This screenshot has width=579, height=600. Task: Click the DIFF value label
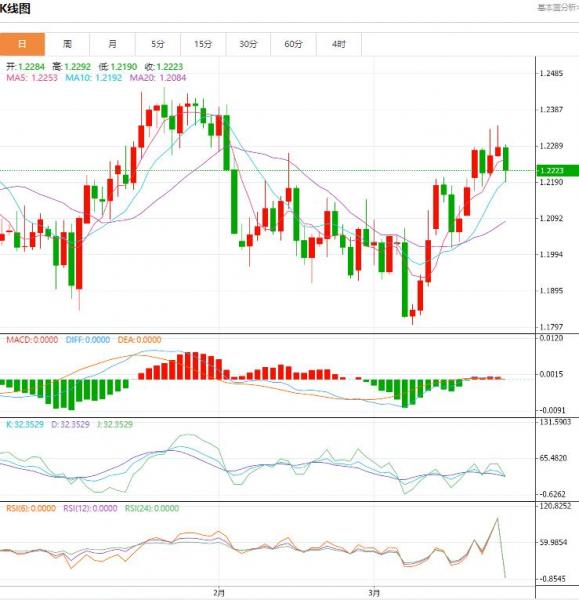(88, 340)
